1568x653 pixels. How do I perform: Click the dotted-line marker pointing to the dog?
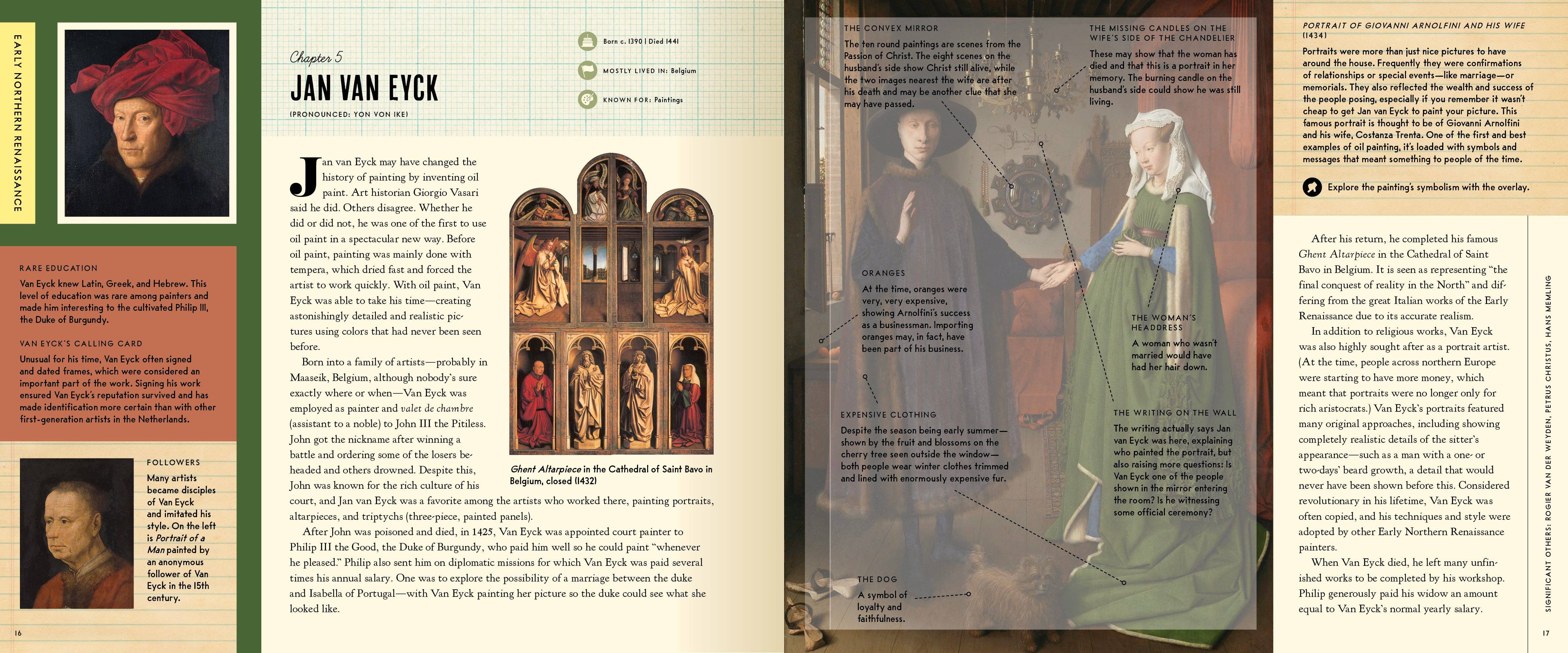click(x=970, y=594)
